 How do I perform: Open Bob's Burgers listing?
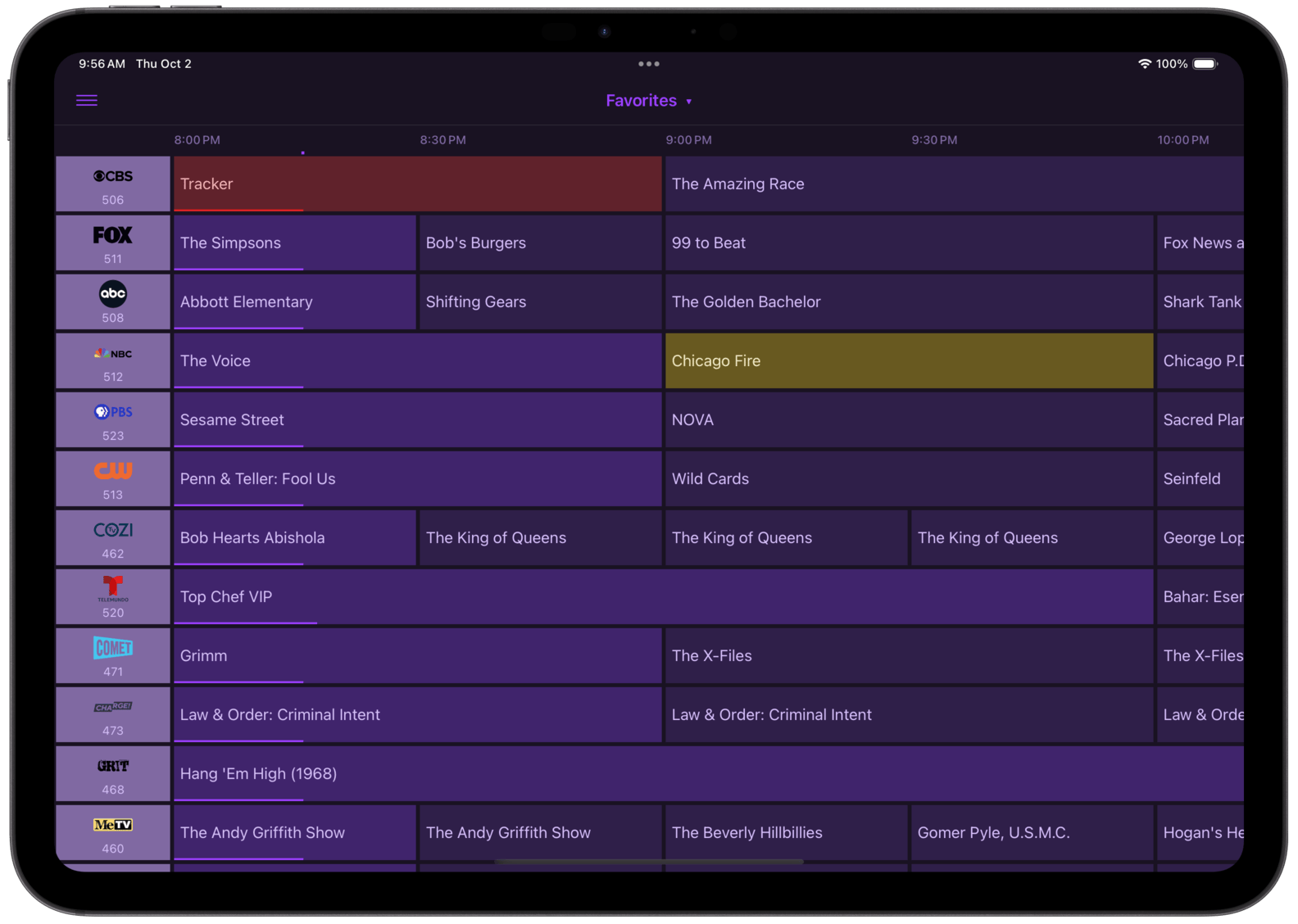(540, 243)
